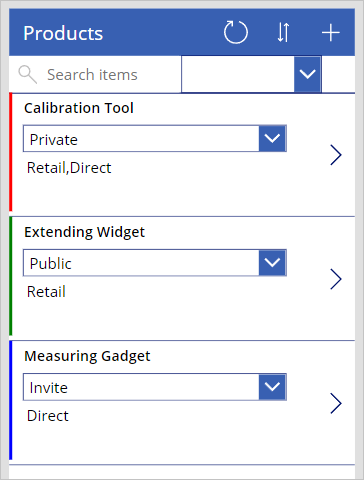Click the green color bar of Extending Widget
The image size is (364, 480).
point(11,276)
